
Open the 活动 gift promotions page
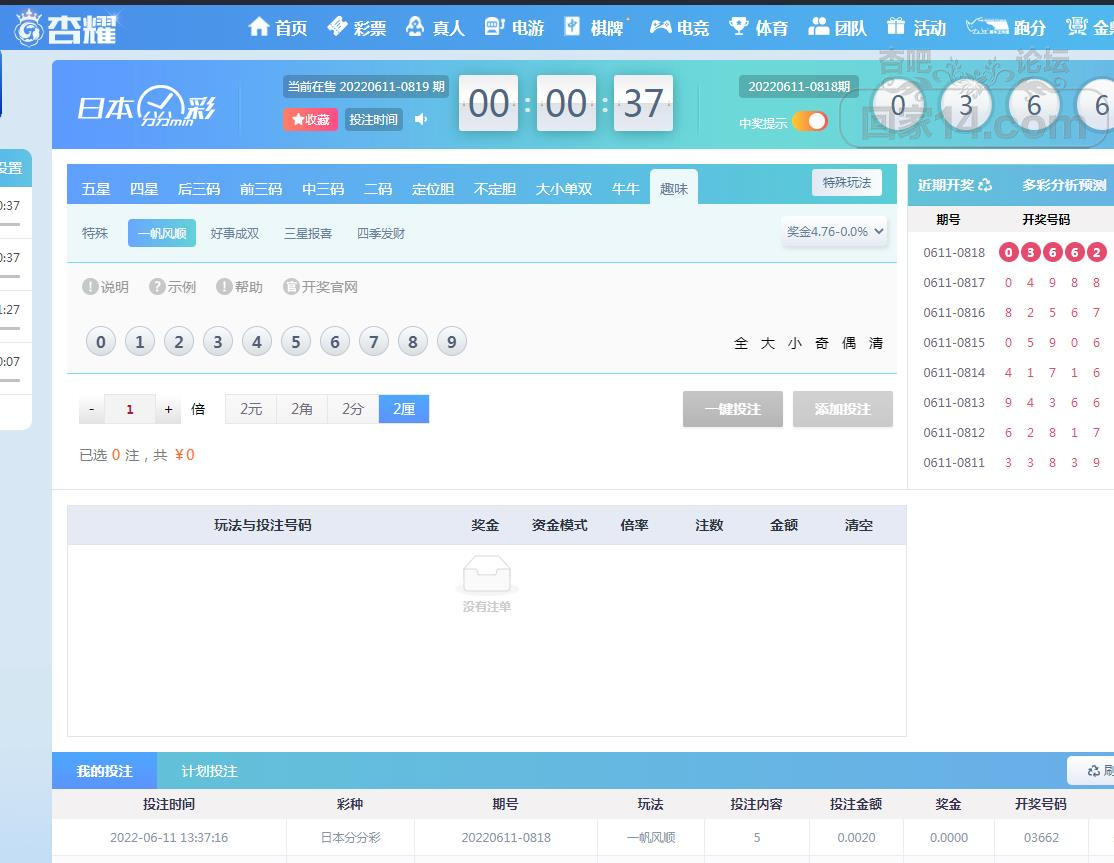click(897, 27)
